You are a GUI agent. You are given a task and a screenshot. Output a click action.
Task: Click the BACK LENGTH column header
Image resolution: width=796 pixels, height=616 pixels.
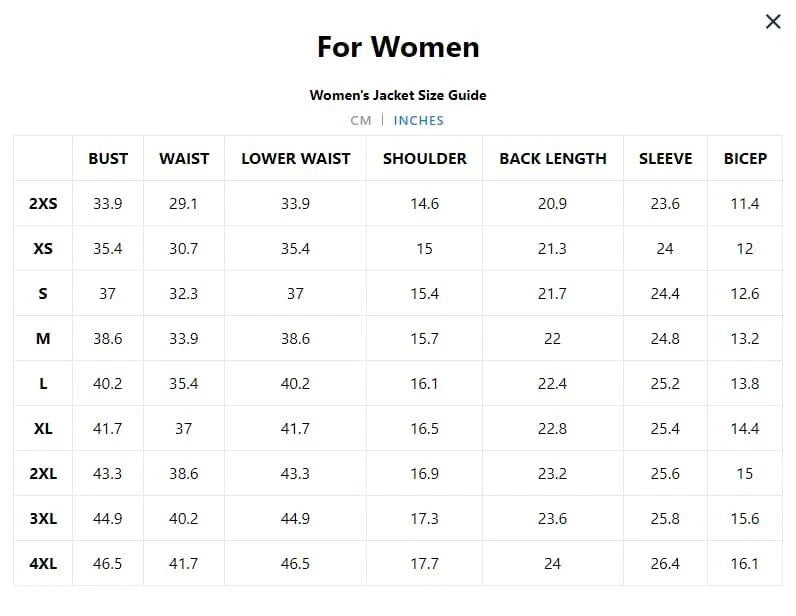[553, 158]
